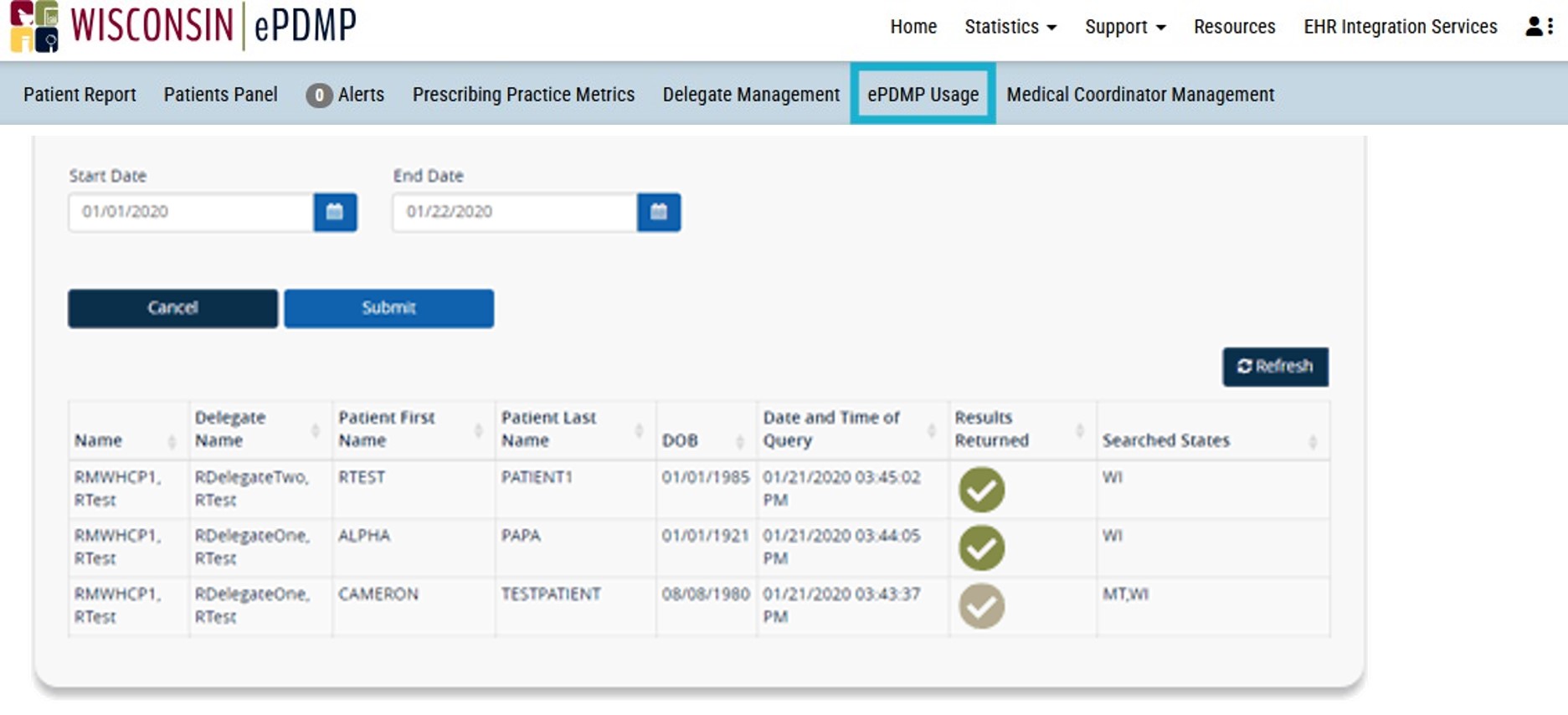This screenshot has width=1568, height=715.
Task: Open the End Date calendar picker
Action: coord(659,212)
